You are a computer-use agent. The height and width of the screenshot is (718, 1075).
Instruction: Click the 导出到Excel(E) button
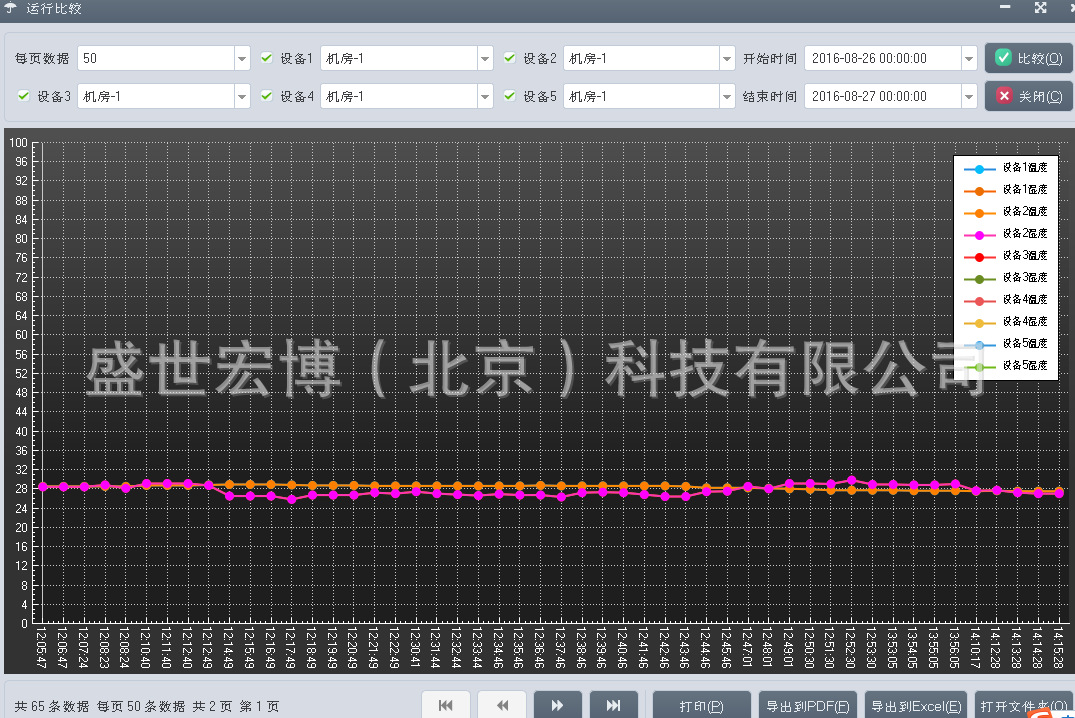(916, 706)
